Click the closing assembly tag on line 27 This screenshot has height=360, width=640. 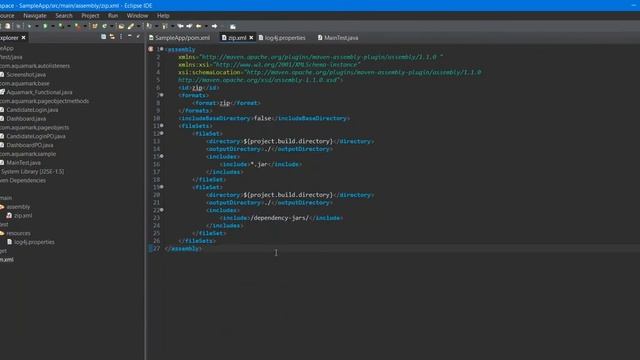click(x=183, y=249)
